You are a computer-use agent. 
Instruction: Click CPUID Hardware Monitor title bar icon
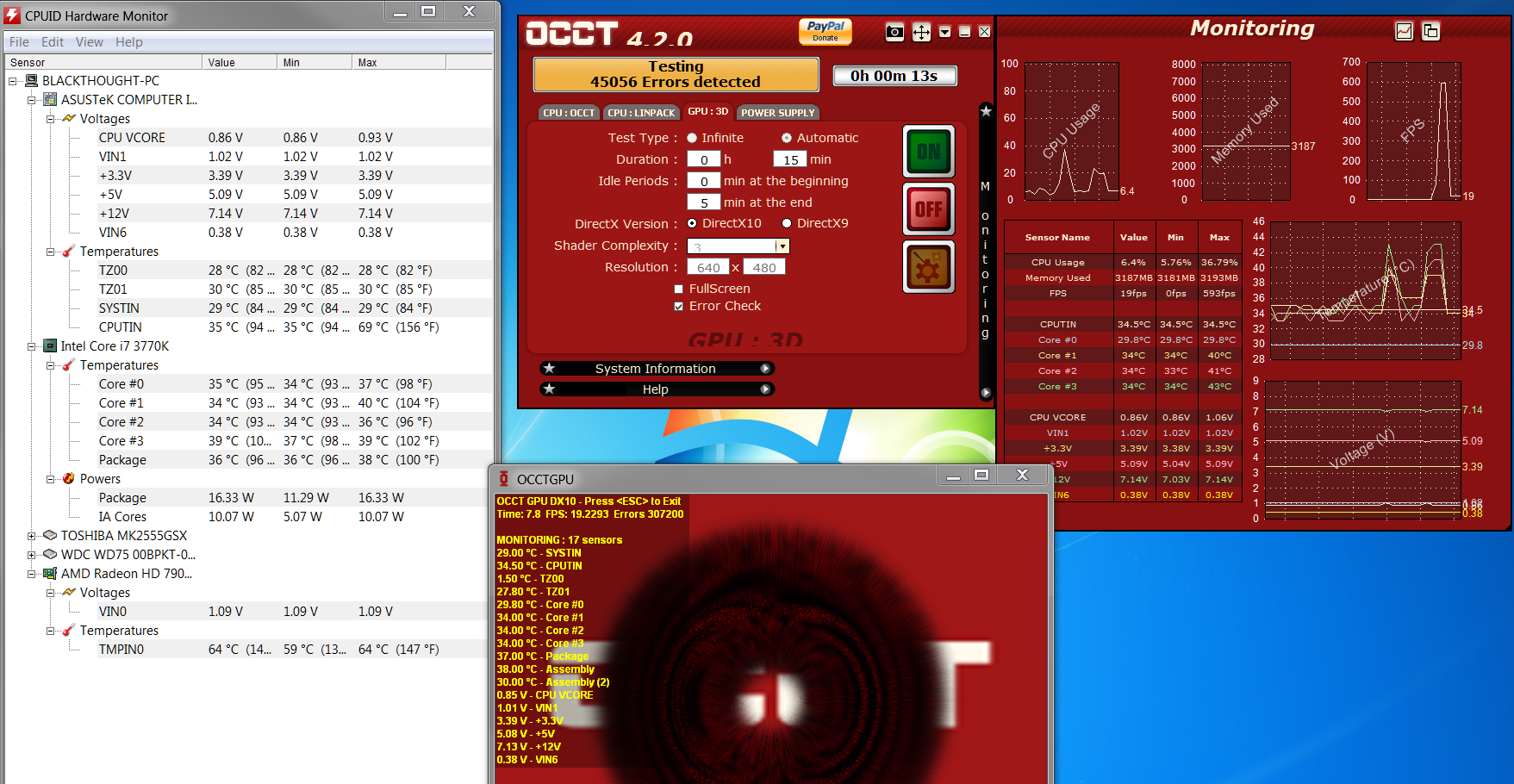[x=12, y=16]
